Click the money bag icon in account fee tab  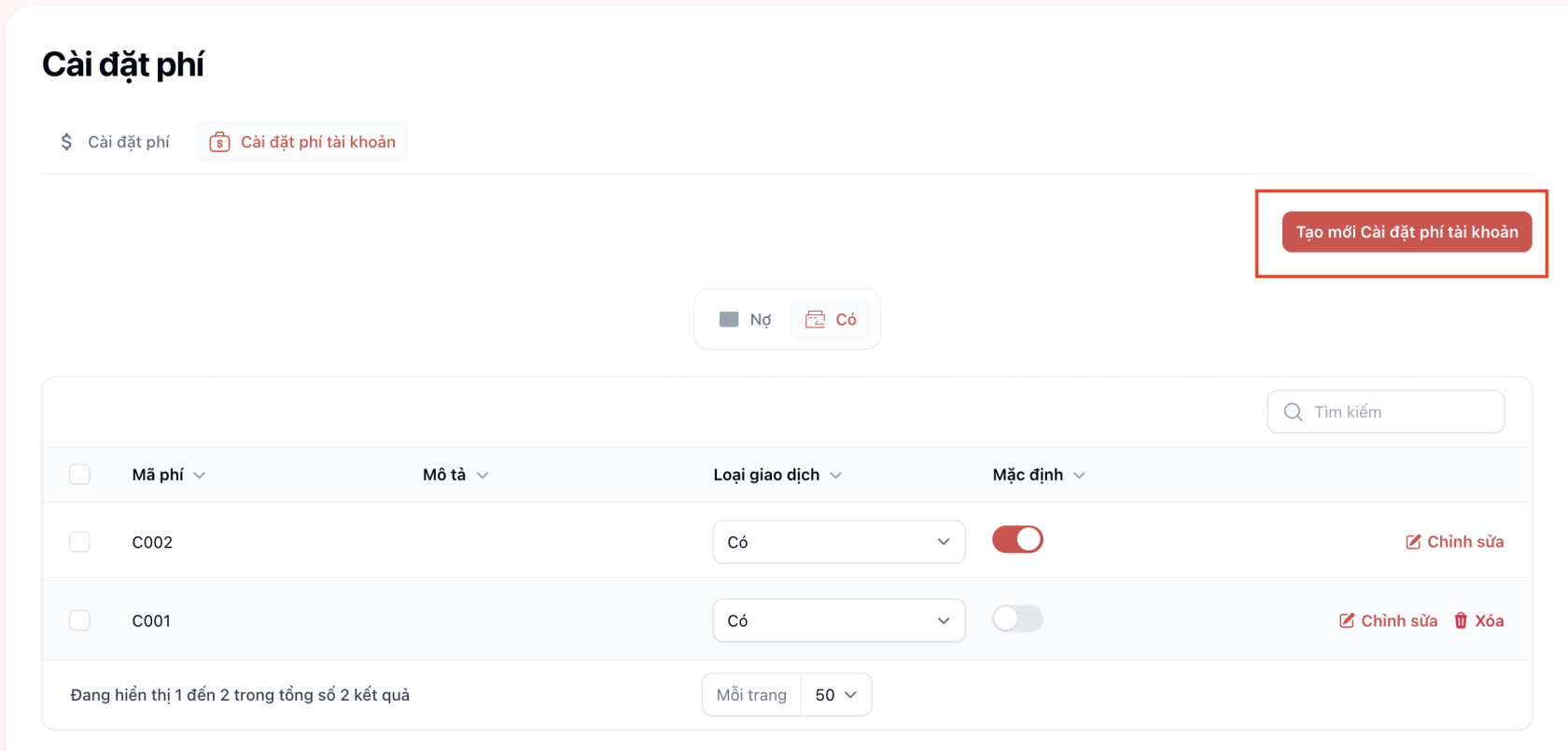[219, 142]
